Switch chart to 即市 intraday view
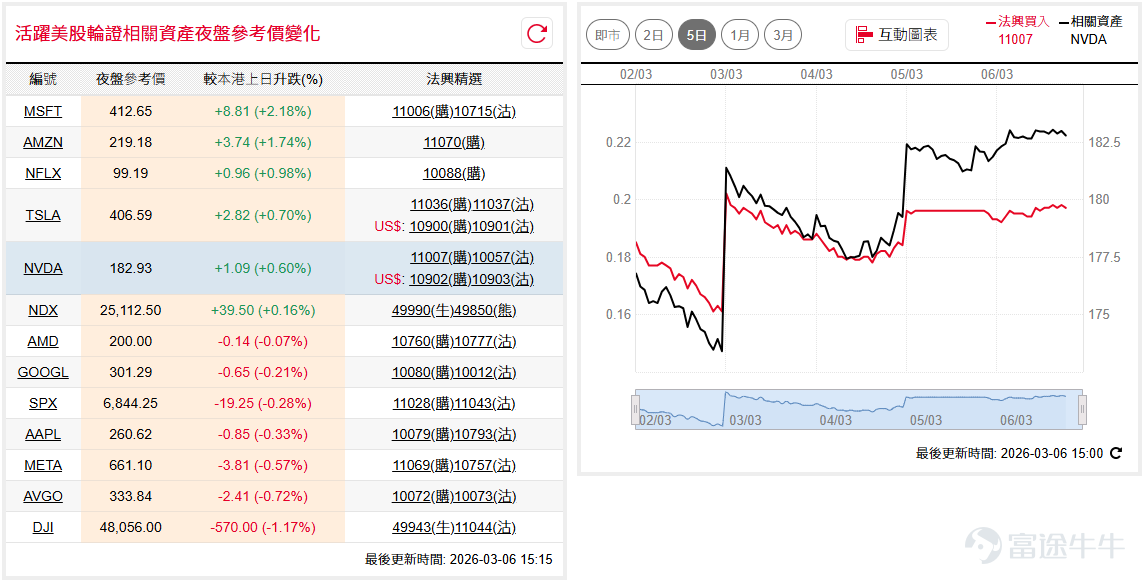Screen dimensions: 1145x582 [x=608, y=35]
